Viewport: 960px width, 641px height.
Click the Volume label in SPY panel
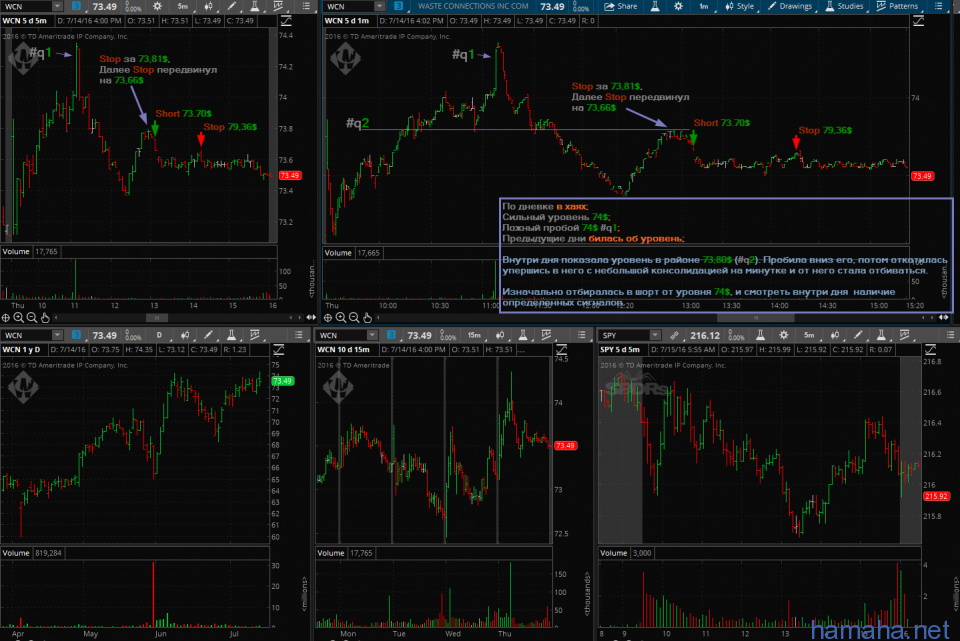coord(613,553)
